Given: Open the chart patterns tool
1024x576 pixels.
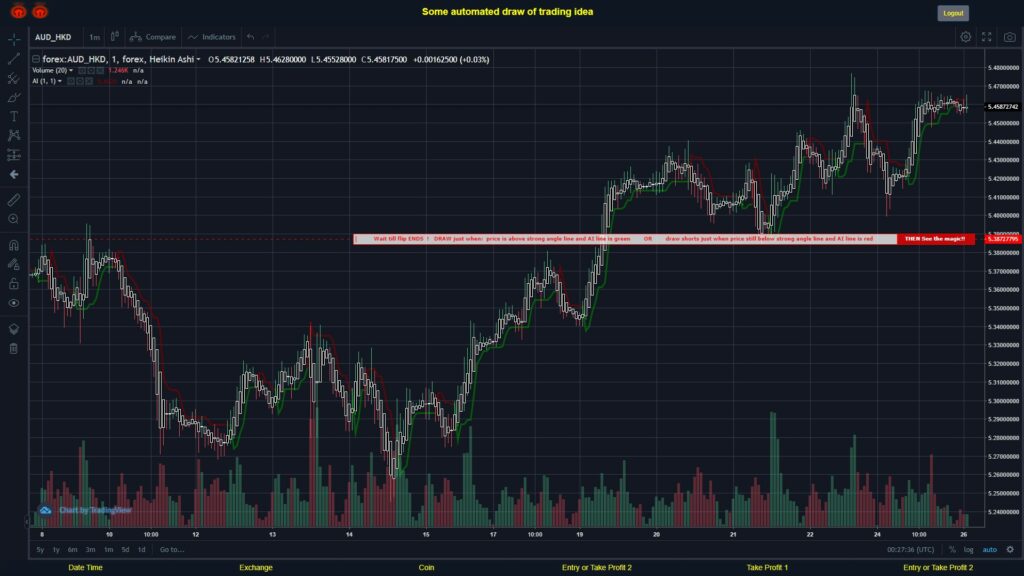Looking at the screenshot, I should point(14,135).
